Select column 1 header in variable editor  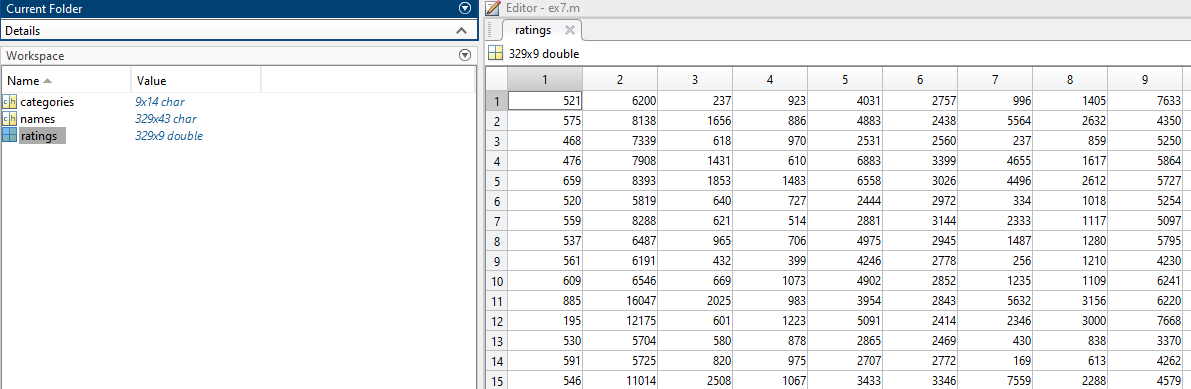(545, 79)
